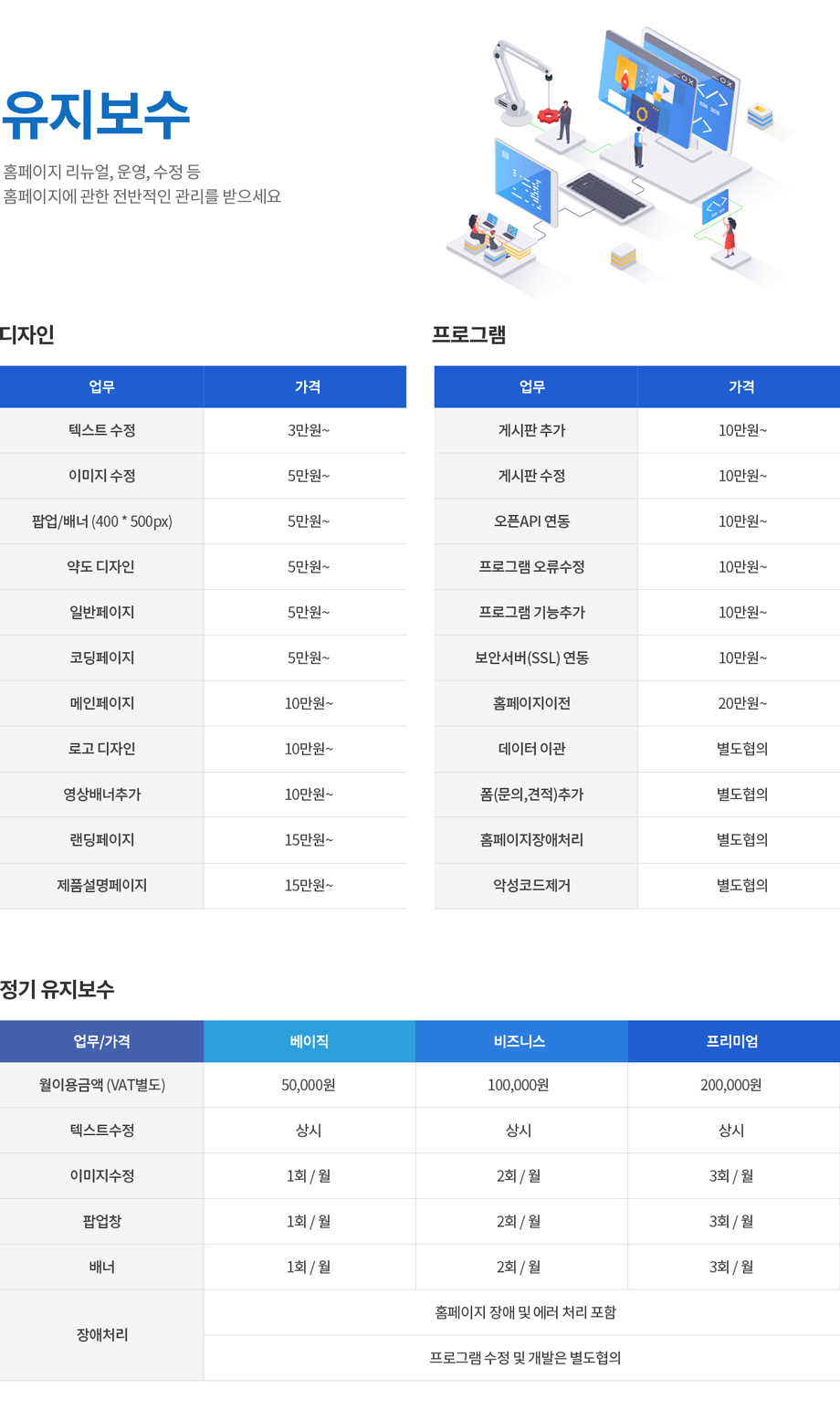Click the 악성코드제거 row label
This screenshot has width=840, height=1410.
(532, 885)
